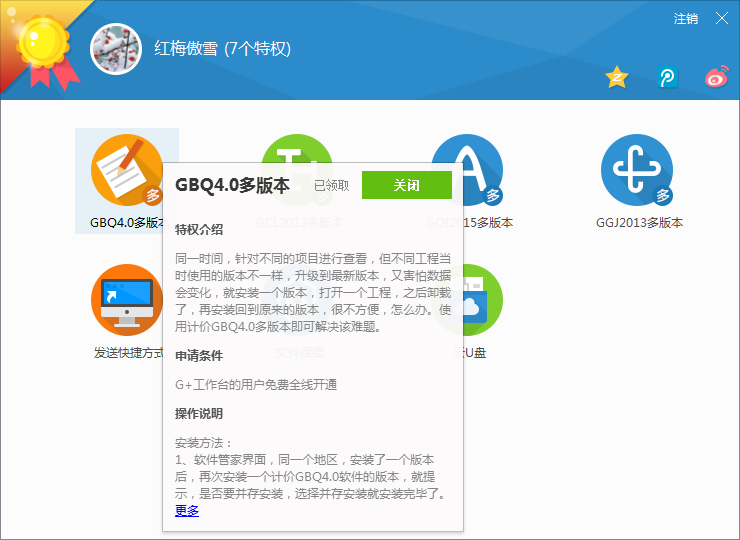The image size is (740, 540).
Task: Click the blue P share icon
Action: click(667, 77)
